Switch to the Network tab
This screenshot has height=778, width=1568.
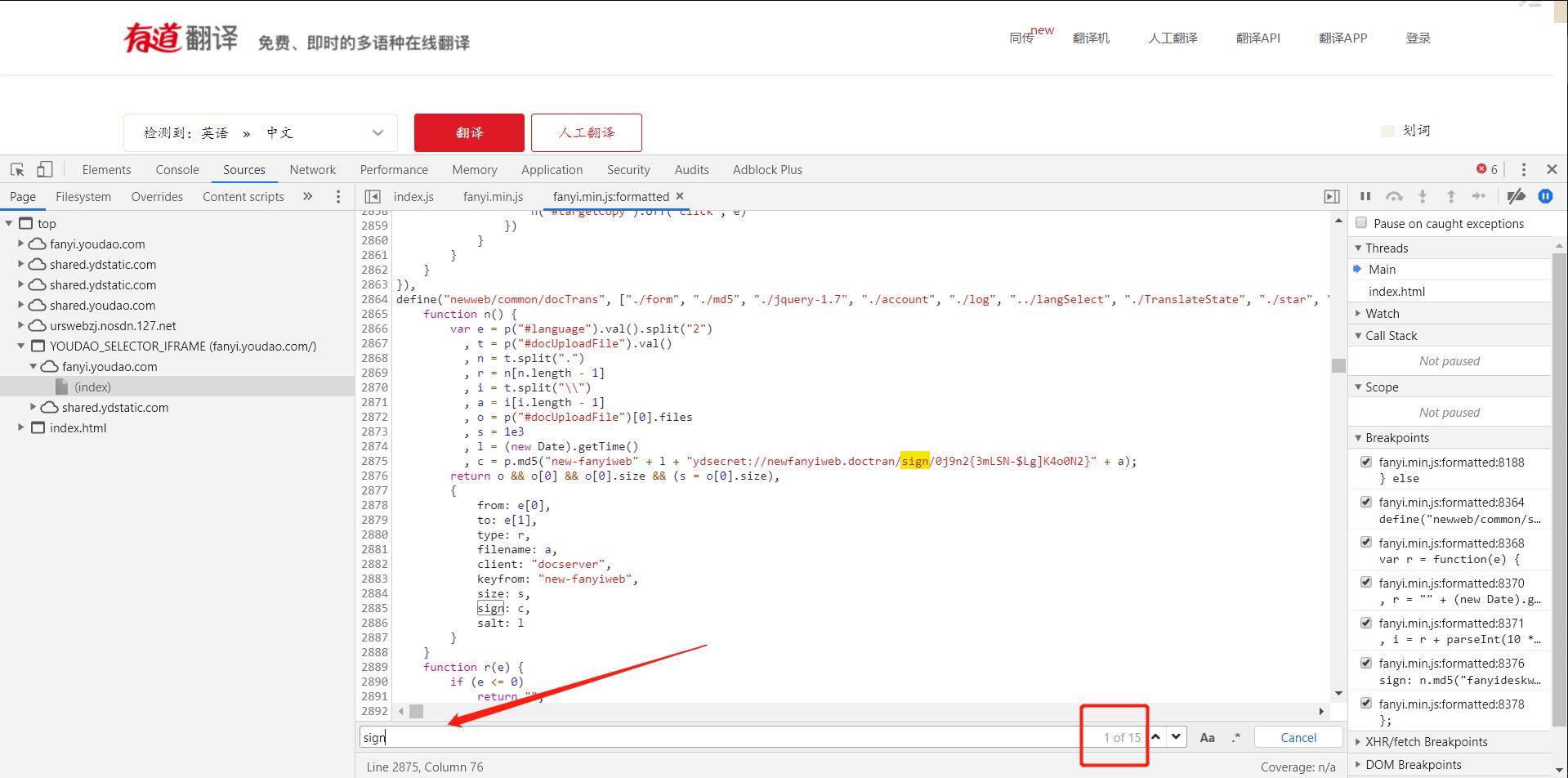(x=312, y=169)
